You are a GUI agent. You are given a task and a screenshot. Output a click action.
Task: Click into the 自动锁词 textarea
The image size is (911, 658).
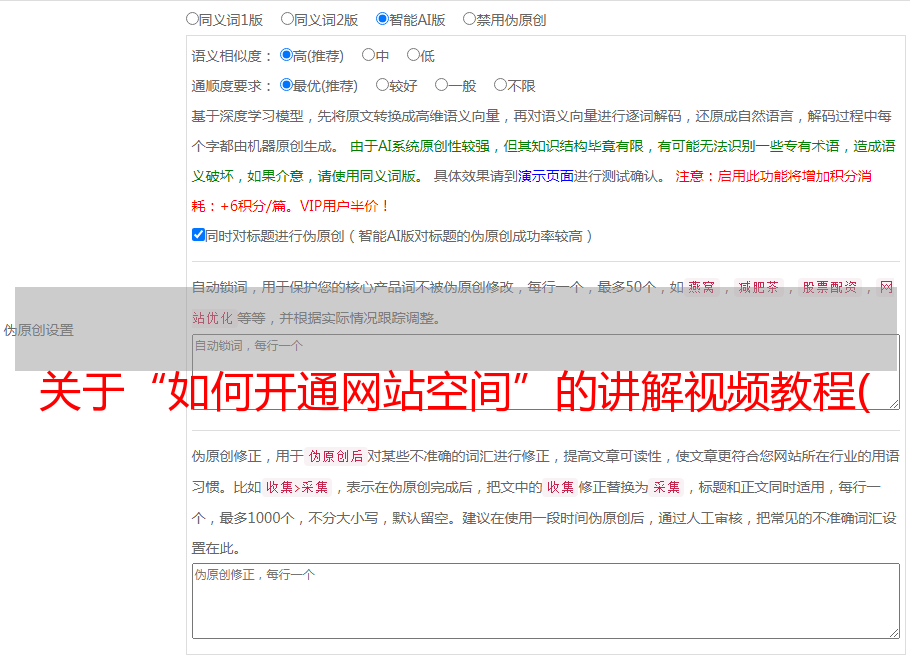pyautogui.click(x=546, y=372)
